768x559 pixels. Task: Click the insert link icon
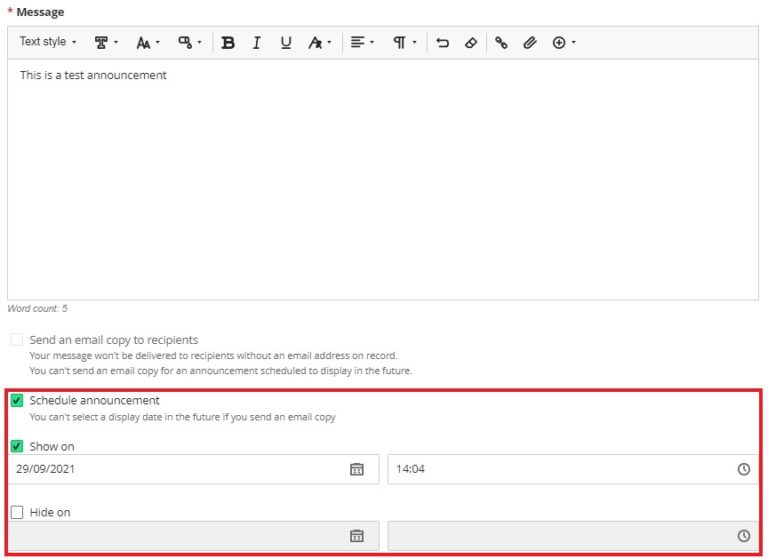[501, 43]
